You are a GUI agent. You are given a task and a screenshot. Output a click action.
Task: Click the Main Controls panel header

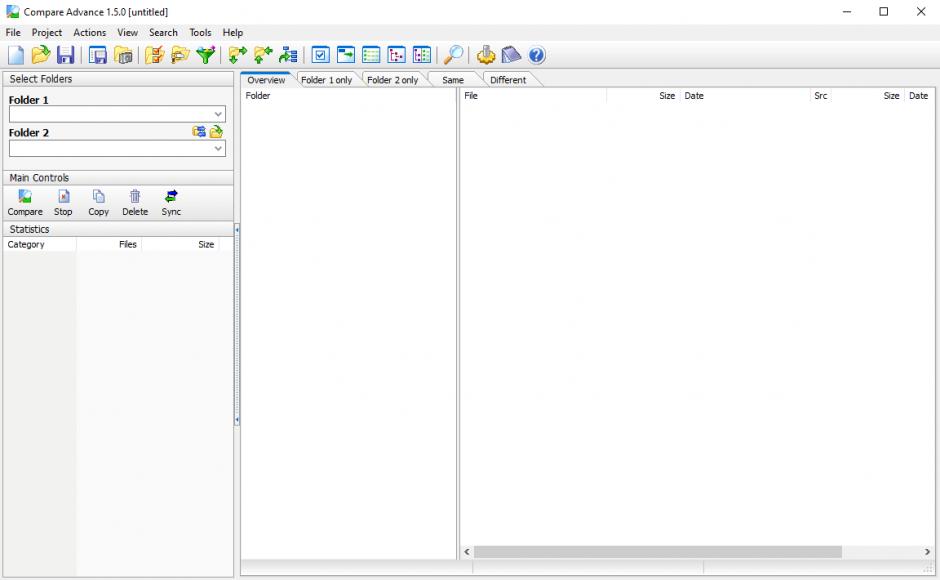(x=118, y=178)
